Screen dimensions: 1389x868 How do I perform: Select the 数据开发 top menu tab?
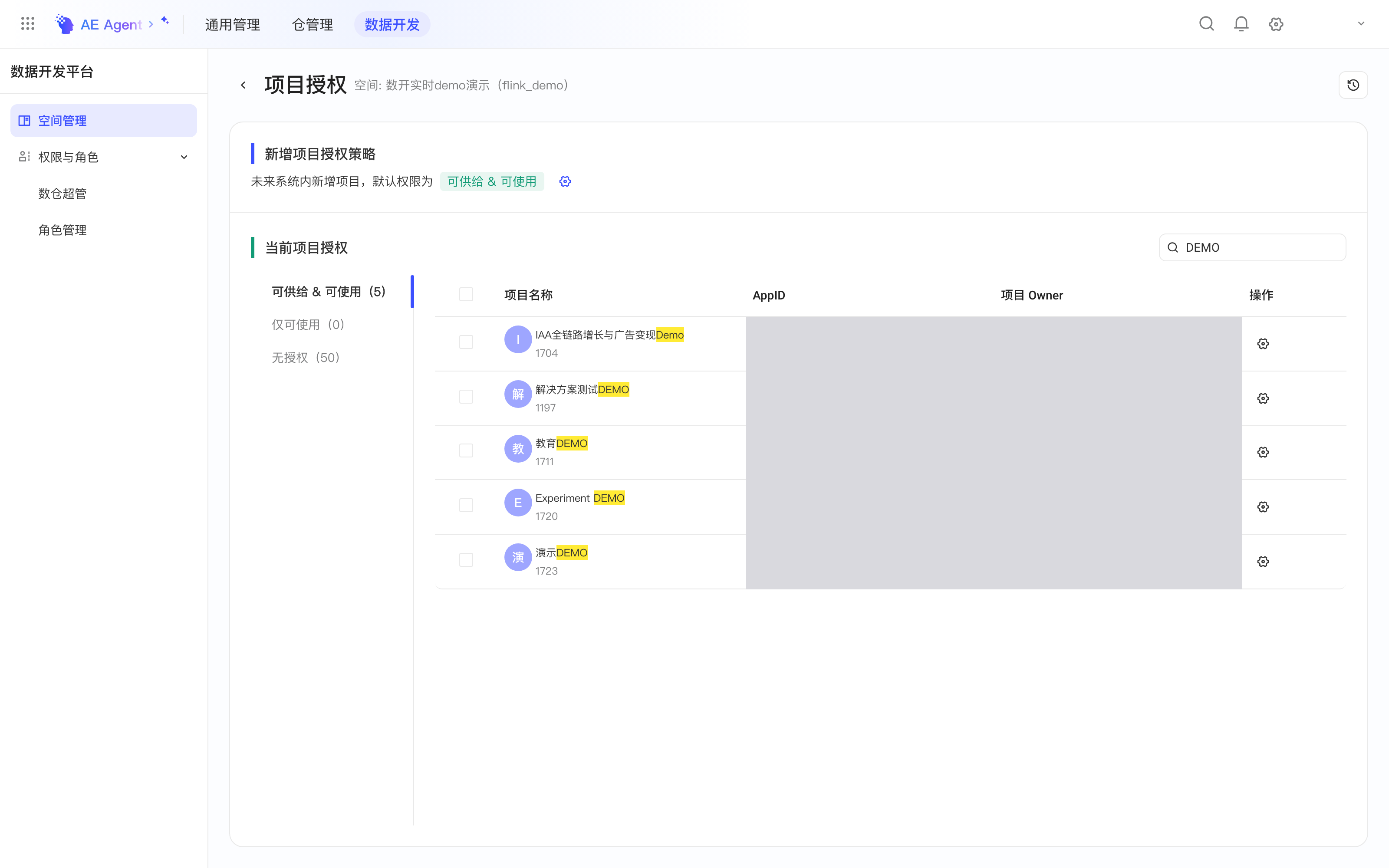click(x=392, y=24)
